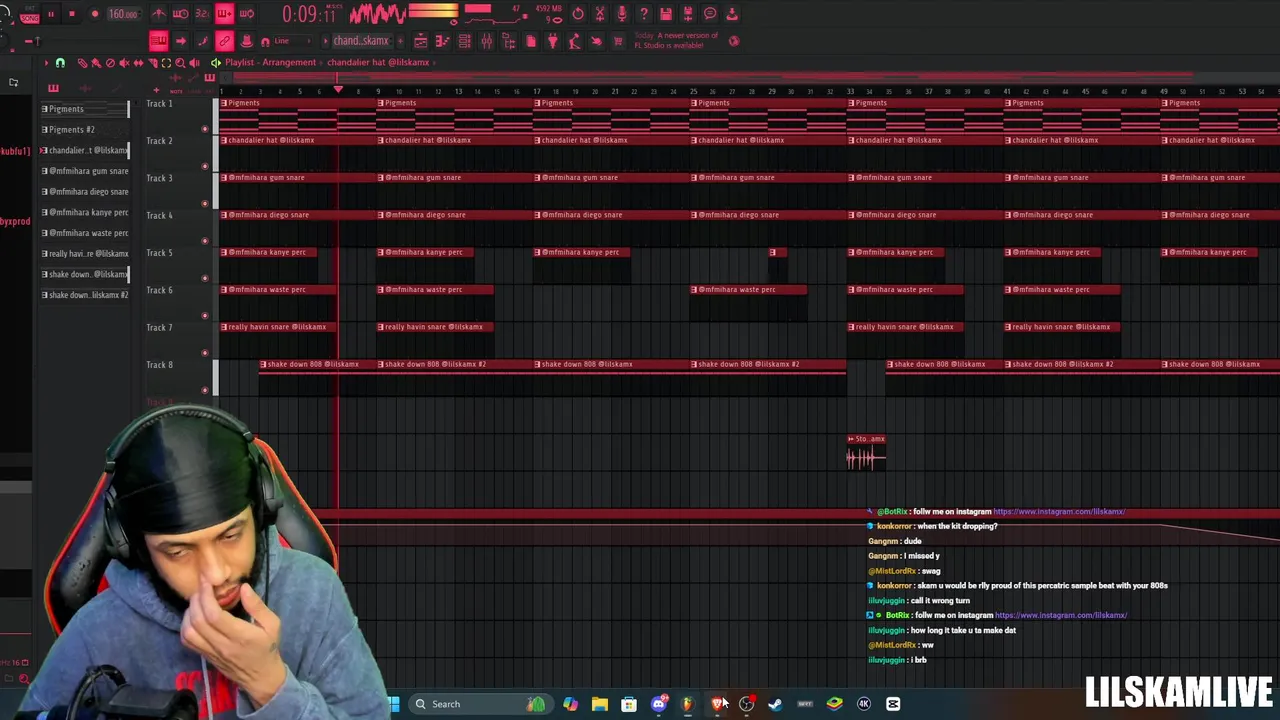This screenshot has height=720, width=1280.
Task: Select the playlist delete tool
Action: click(110, 62)
